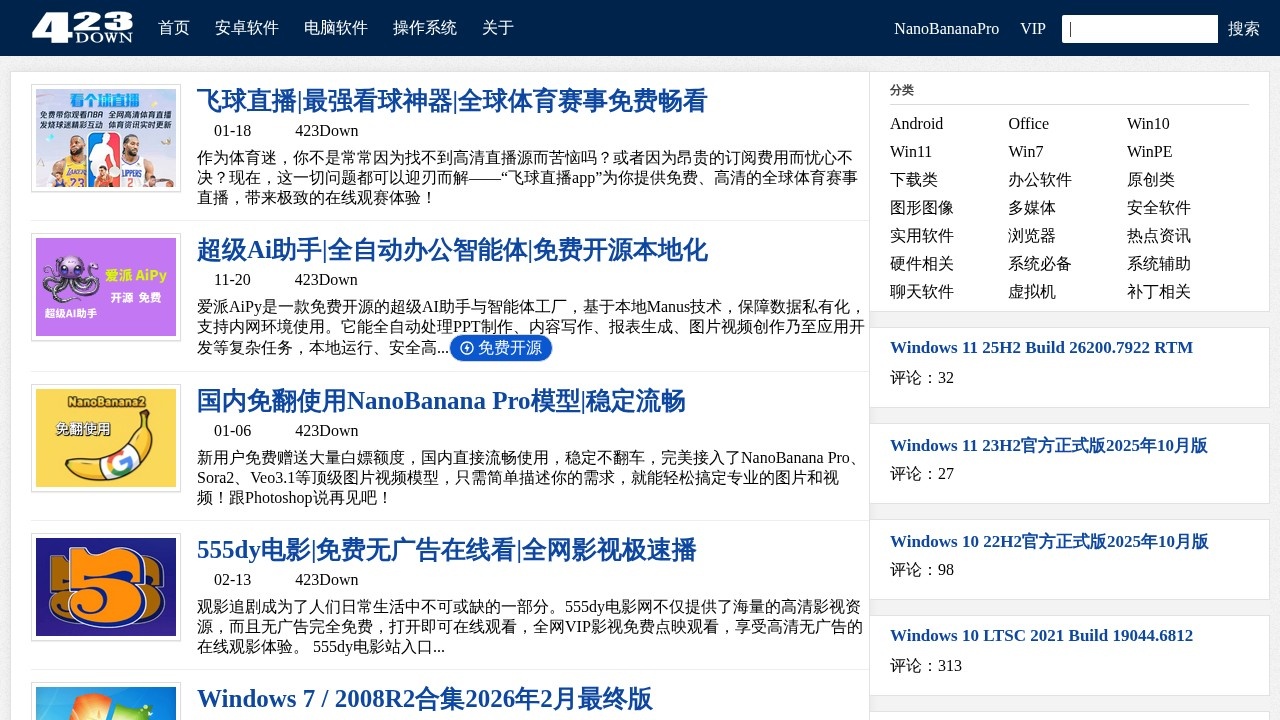Open the 关于 page

point(498,28)
